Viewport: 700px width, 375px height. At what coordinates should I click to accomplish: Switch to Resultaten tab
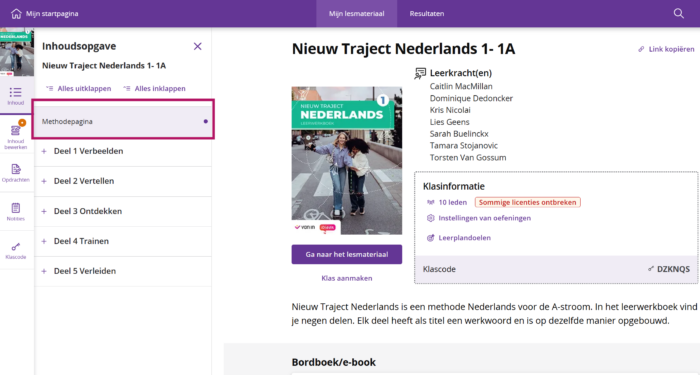[427, 13]
